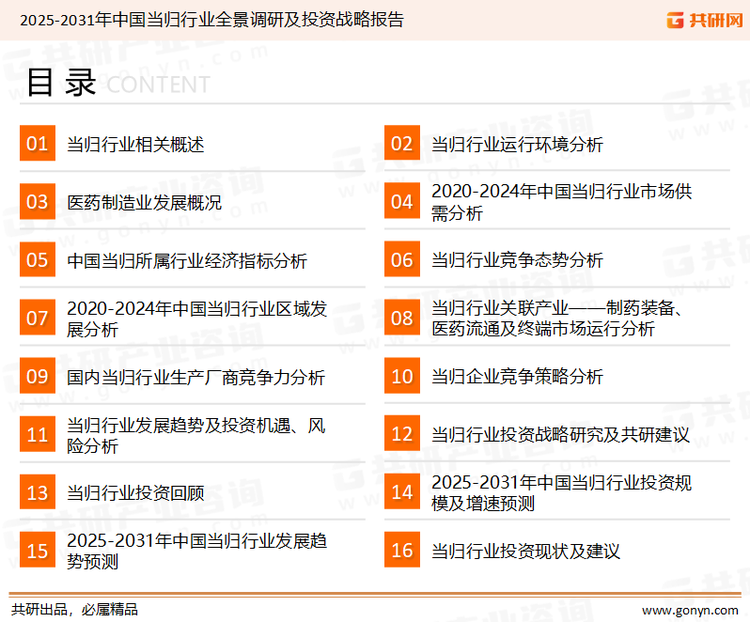Click the 16 chapter number box
This screenshot has height=622, width=750.
(x=402, y=550)
